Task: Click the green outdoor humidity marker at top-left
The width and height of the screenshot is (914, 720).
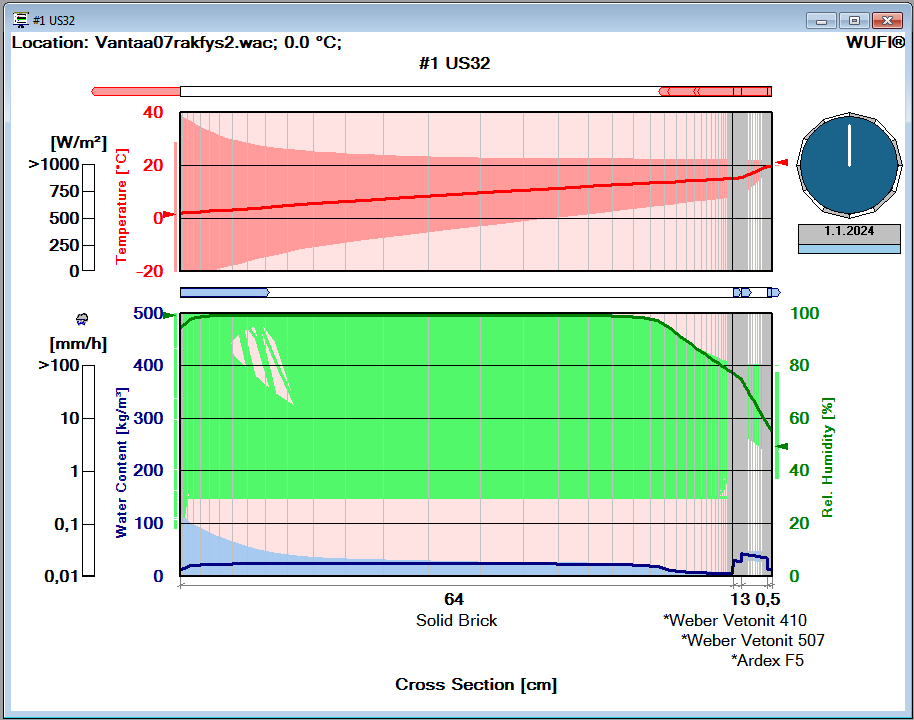Action: 169,316
